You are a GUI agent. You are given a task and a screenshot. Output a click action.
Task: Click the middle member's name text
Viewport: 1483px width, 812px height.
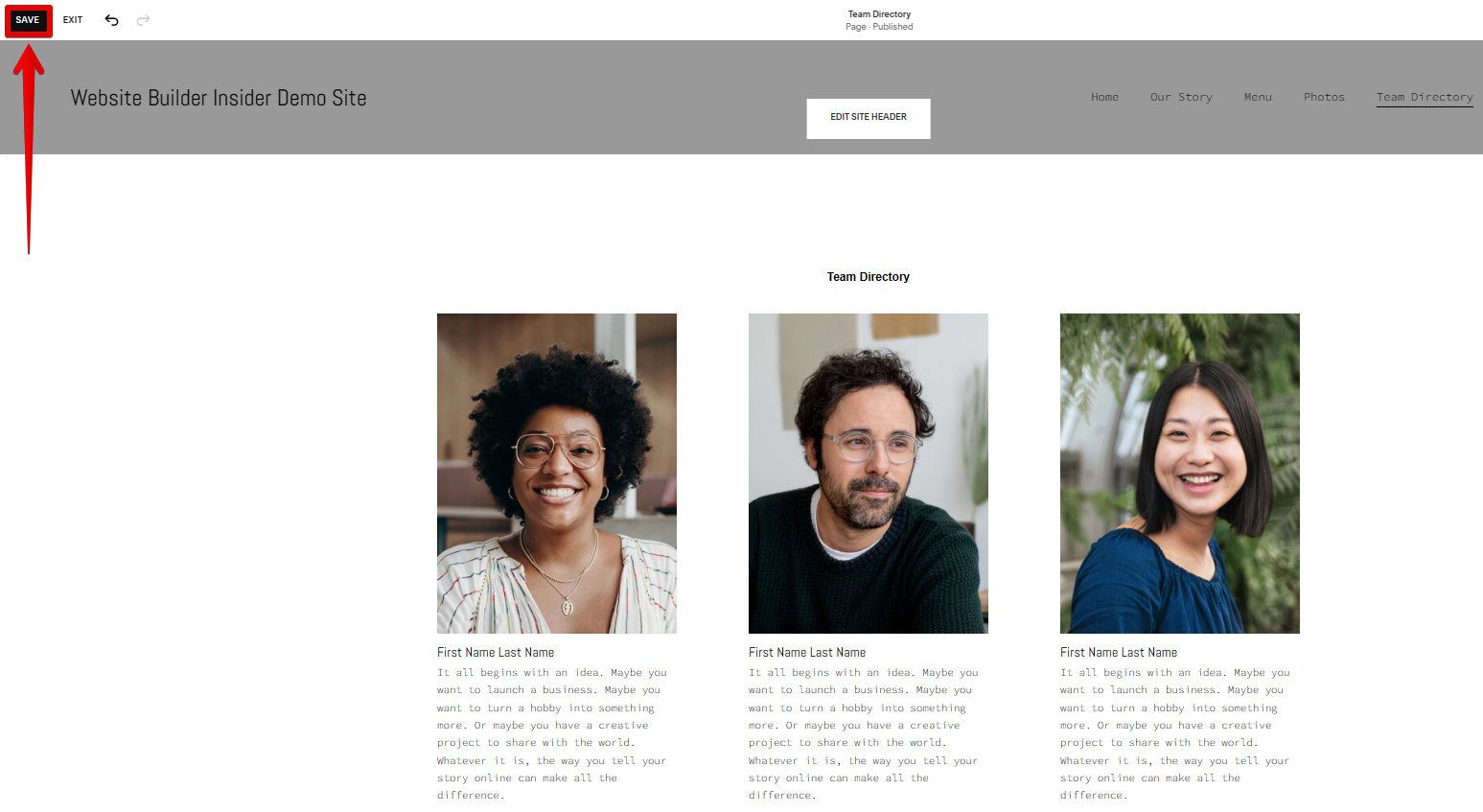pyautogui.click(x=807, y=653)
